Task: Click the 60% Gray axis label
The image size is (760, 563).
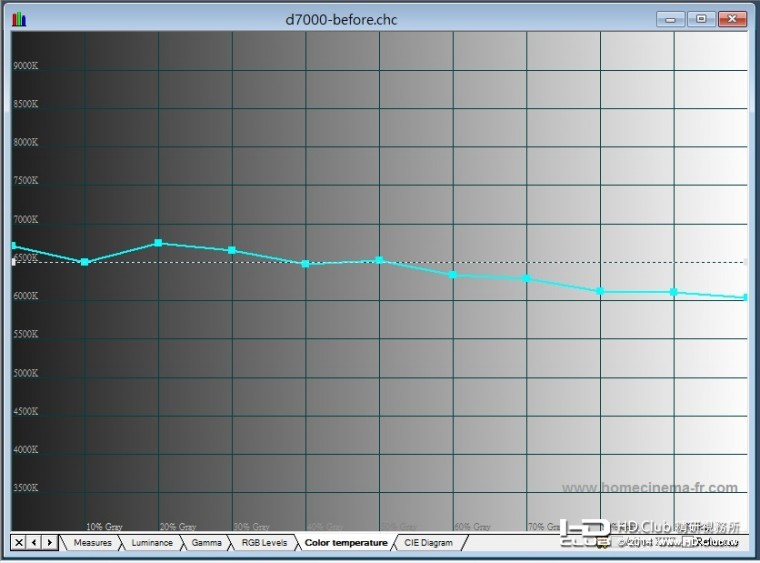Action: coord(473,526)
